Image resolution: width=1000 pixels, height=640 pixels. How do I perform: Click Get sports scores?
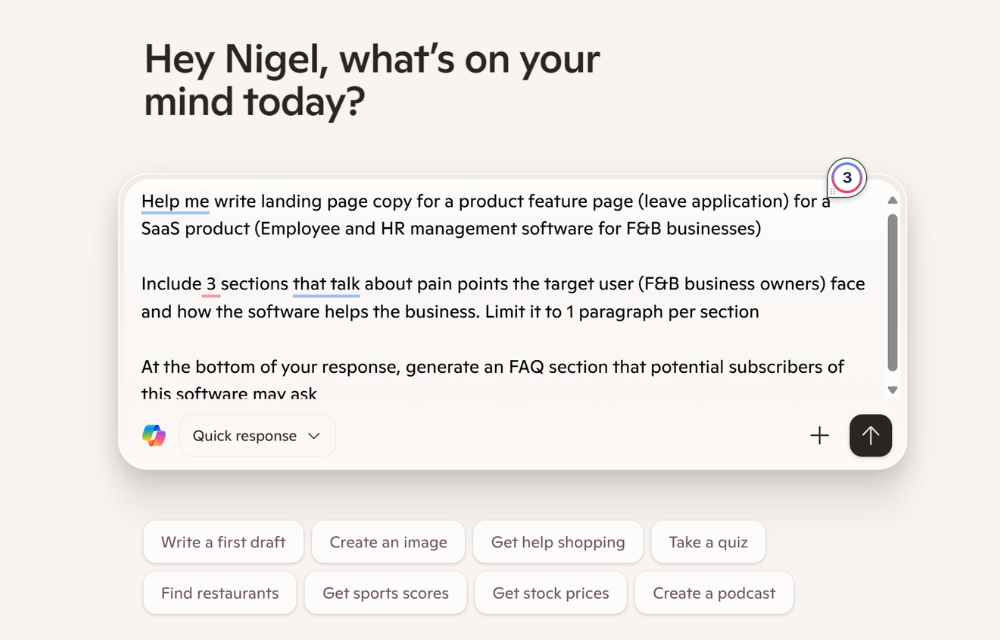386,592
